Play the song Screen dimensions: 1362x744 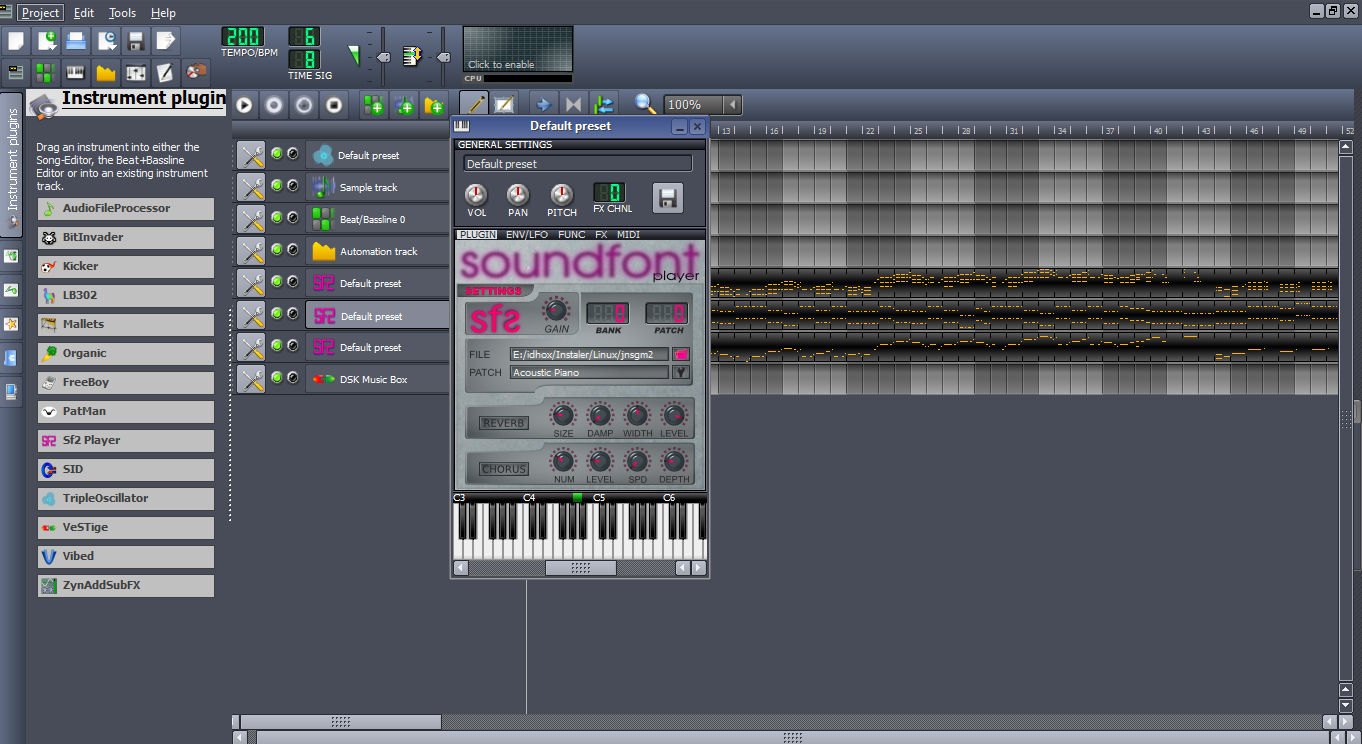[245, 104]
